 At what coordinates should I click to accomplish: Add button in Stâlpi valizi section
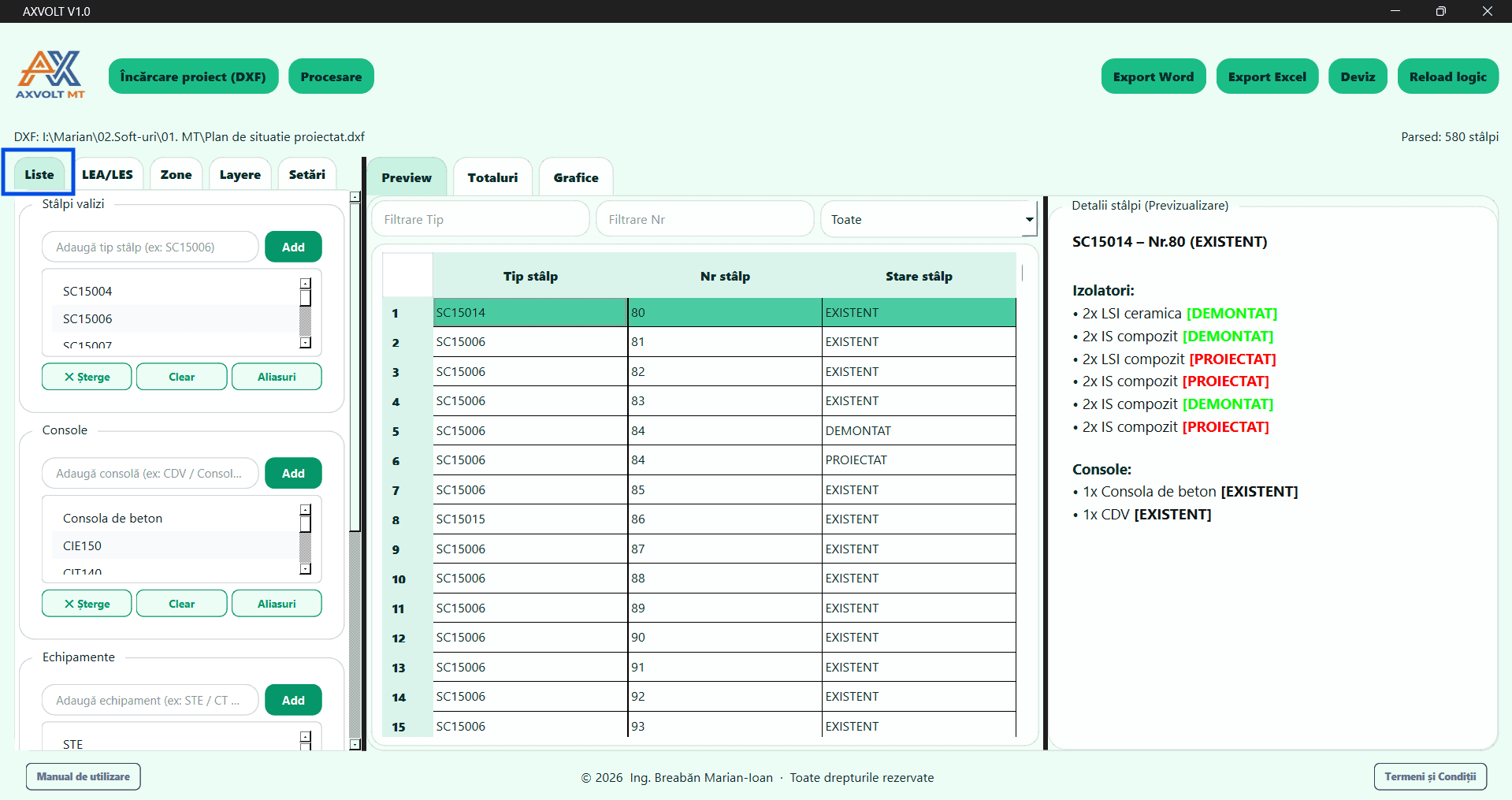pyautogui.click(x=293, y=247)
